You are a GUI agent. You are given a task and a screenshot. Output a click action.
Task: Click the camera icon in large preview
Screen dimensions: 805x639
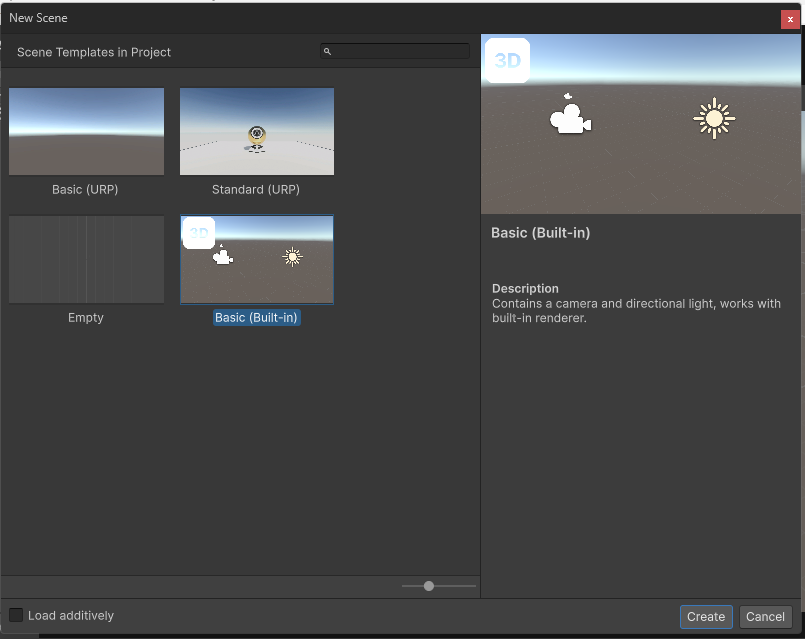pyautogui.click(x=570, y=117)
